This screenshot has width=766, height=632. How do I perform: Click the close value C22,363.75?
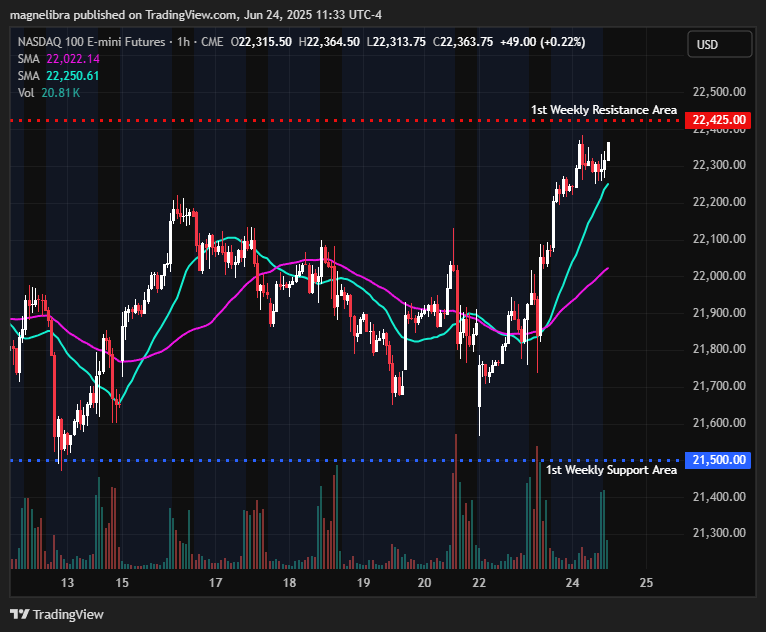coord(463,42)
